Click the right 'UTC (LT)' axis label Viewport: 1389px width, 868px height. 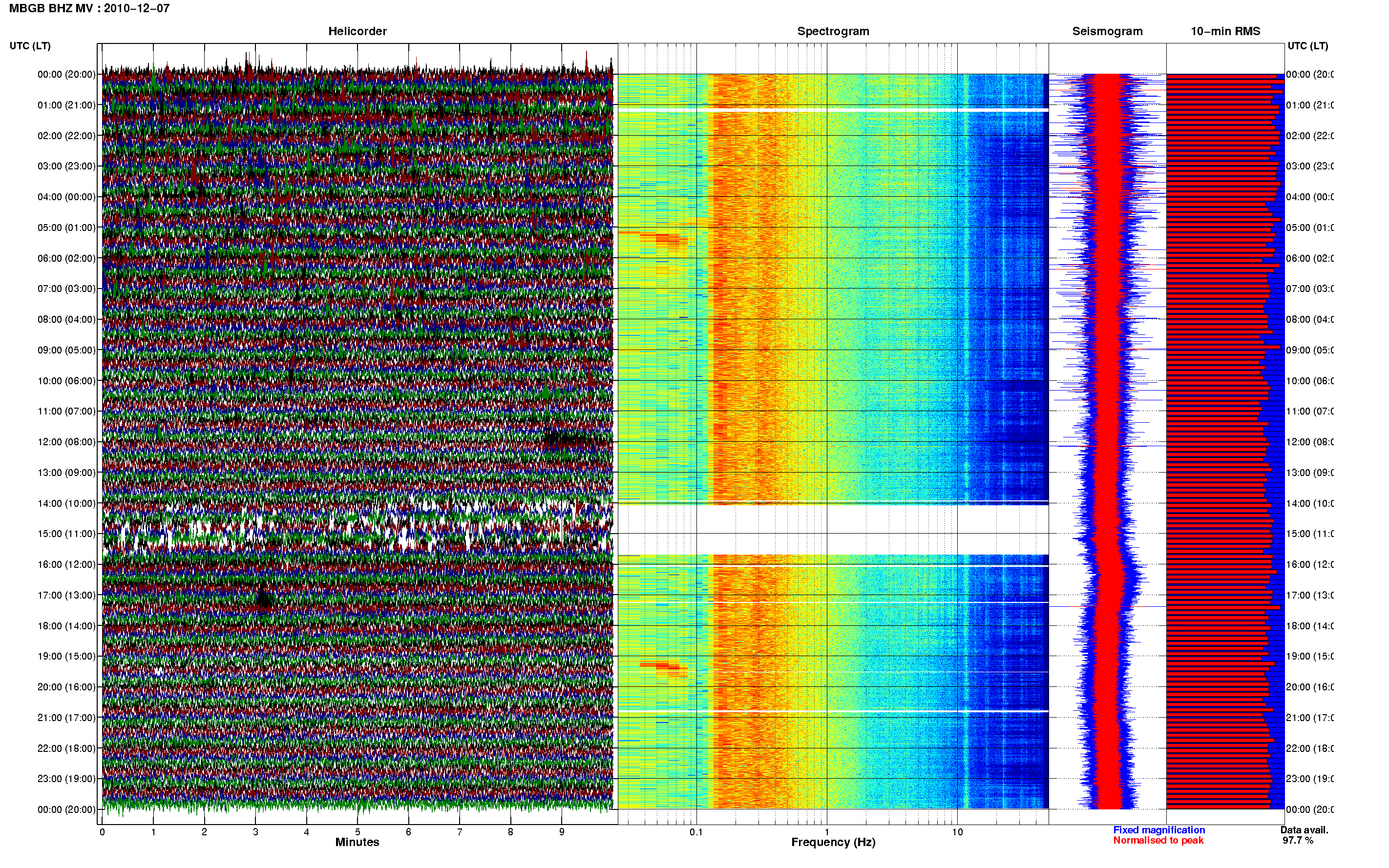coord(1307,46)
